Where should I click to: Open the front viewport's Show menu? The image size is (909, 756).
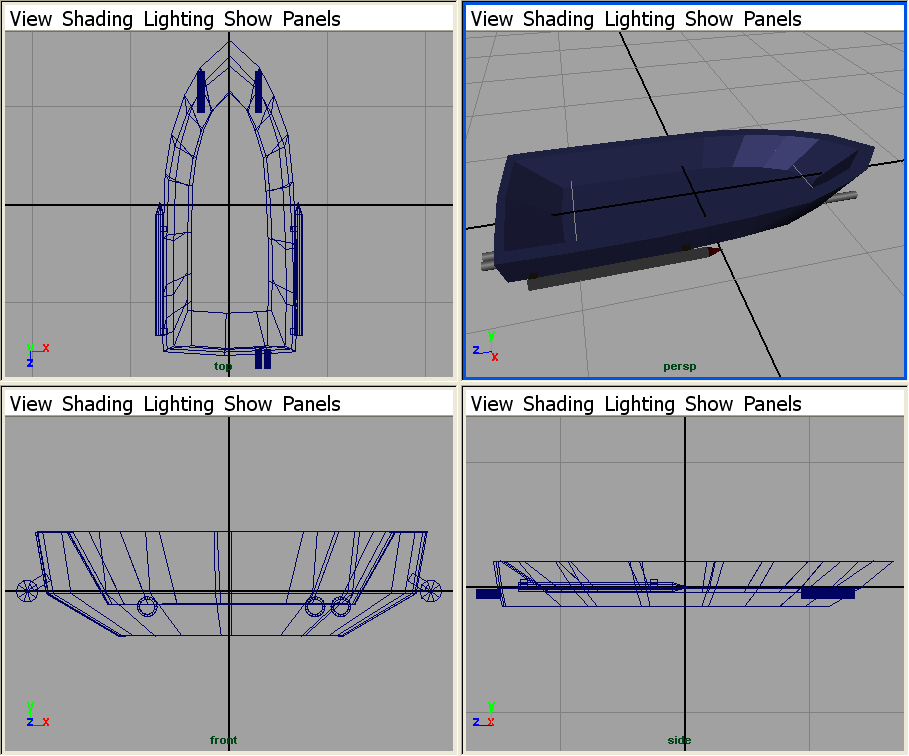248,404
